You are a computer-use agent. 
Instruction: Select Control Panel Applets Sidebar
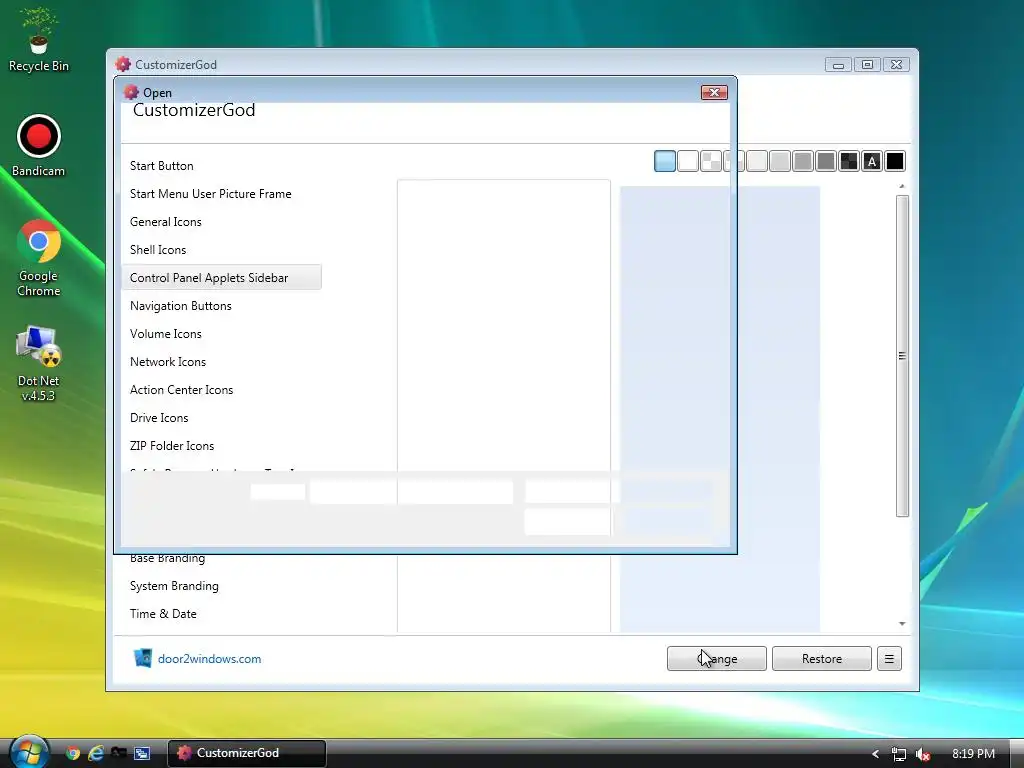(221, 278)
